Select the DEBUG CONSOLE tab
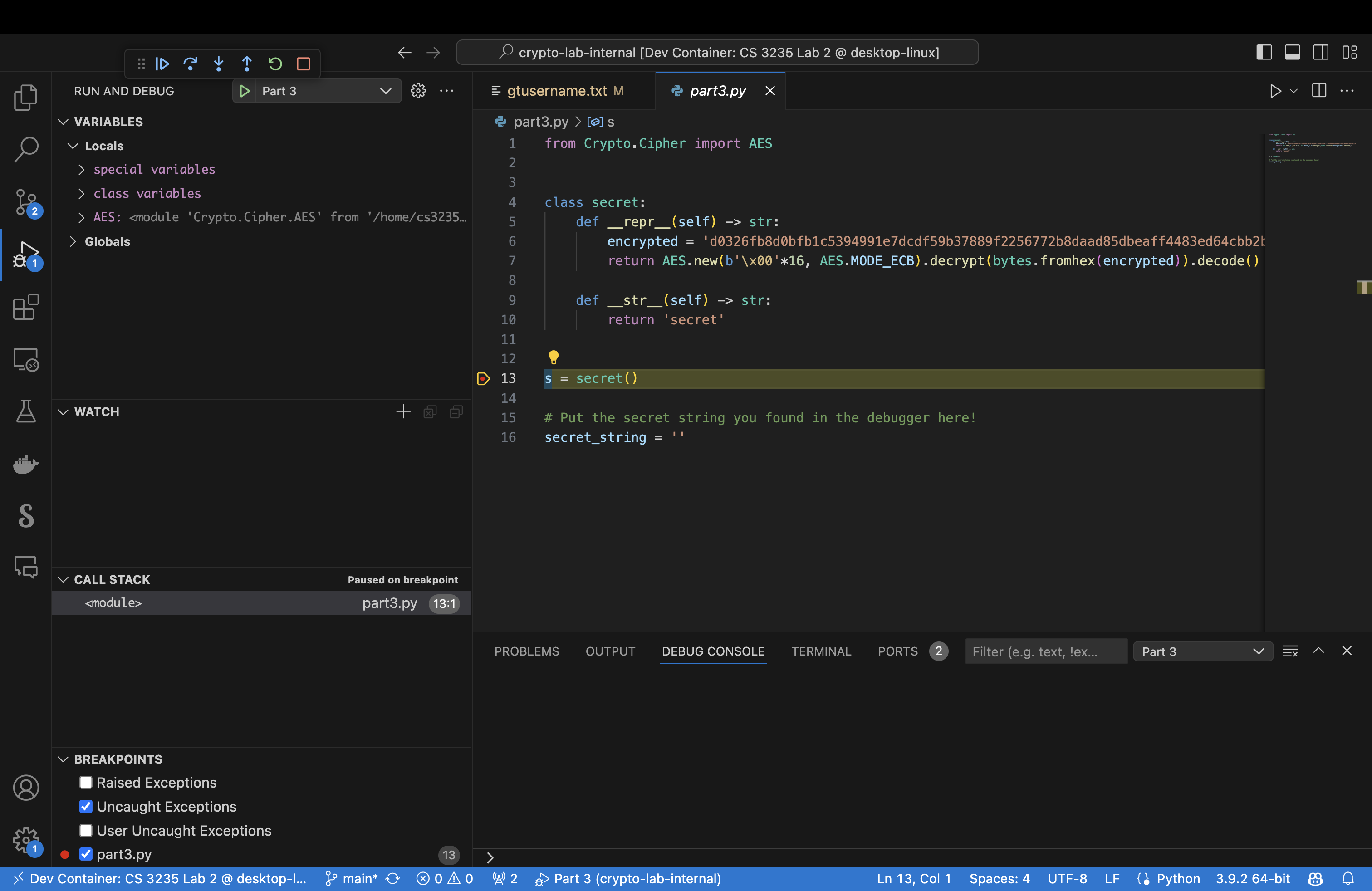This screenshot has width=1372, height=891. 713,651
